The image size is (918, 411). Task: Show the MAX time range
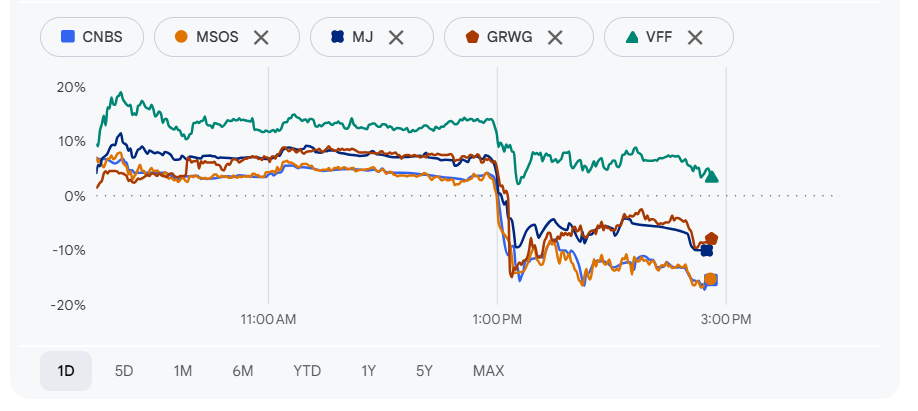[488, 371]
